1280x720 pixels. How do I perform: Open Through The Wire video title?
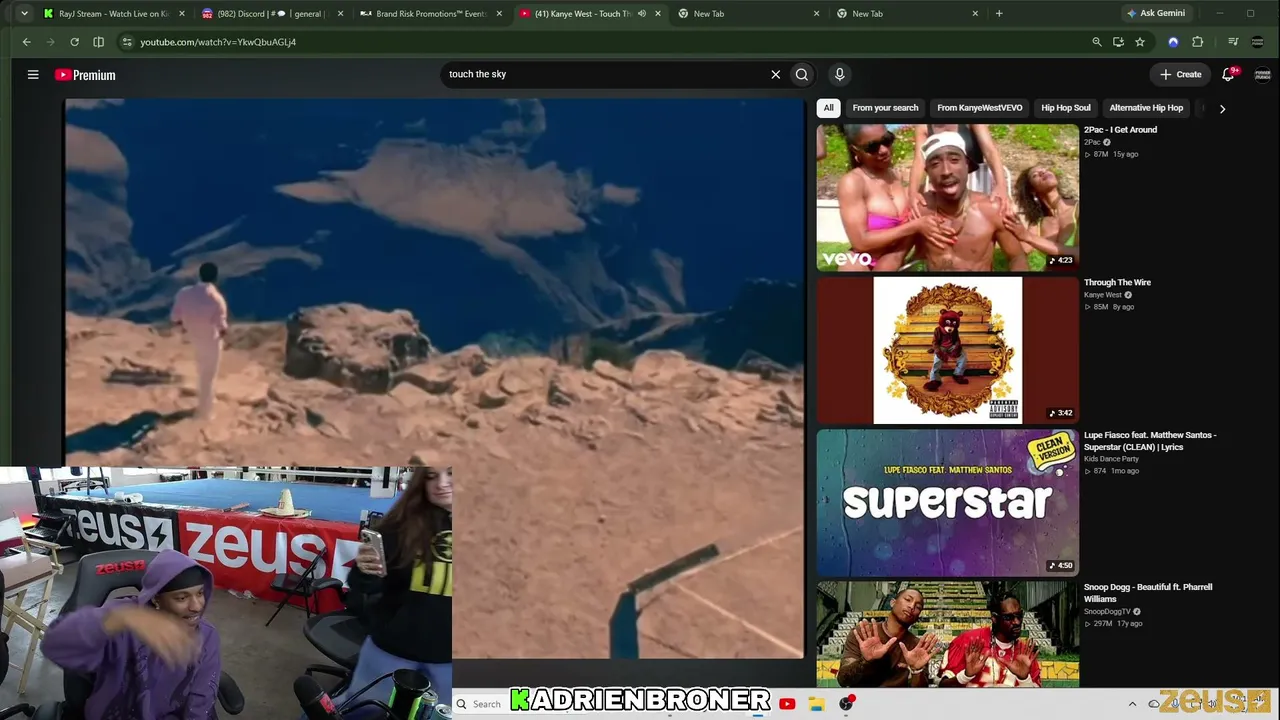[1117, 283]
